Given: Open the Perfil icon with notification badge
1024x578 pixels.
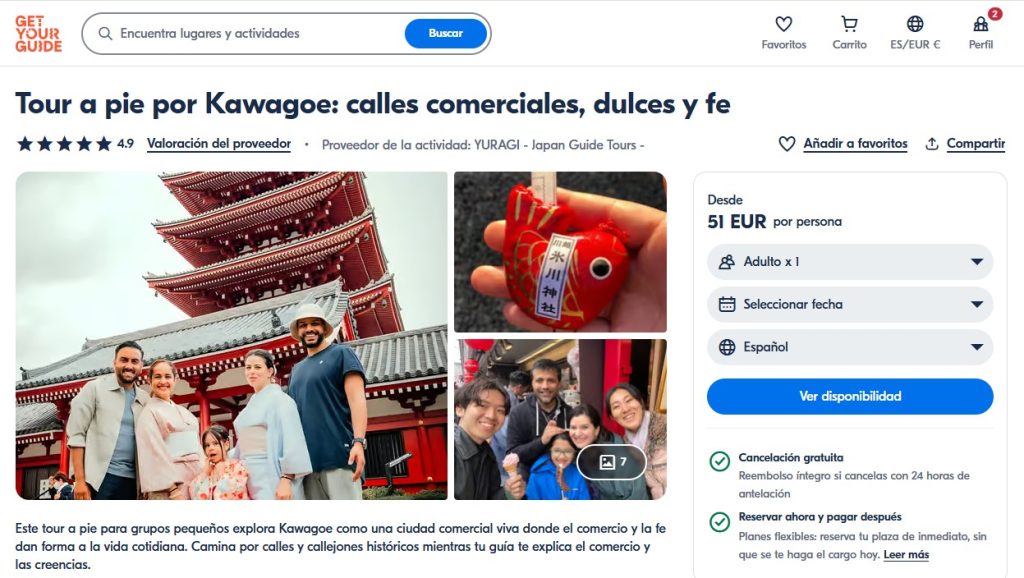Looking at the screenshot, I should 981,24.
